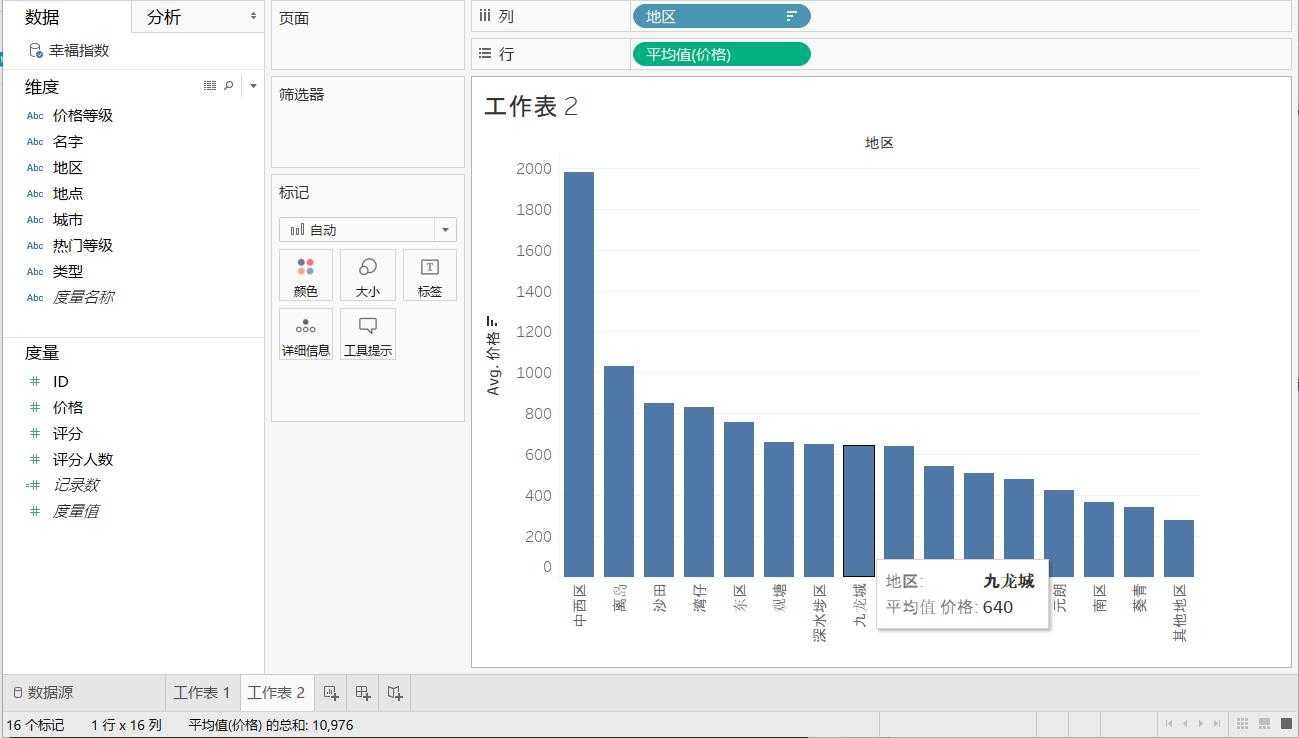This screenshot has height=738, width=1299.
Task: Expand the 维度 pane options arrow
Action: (x=253, y=86)
